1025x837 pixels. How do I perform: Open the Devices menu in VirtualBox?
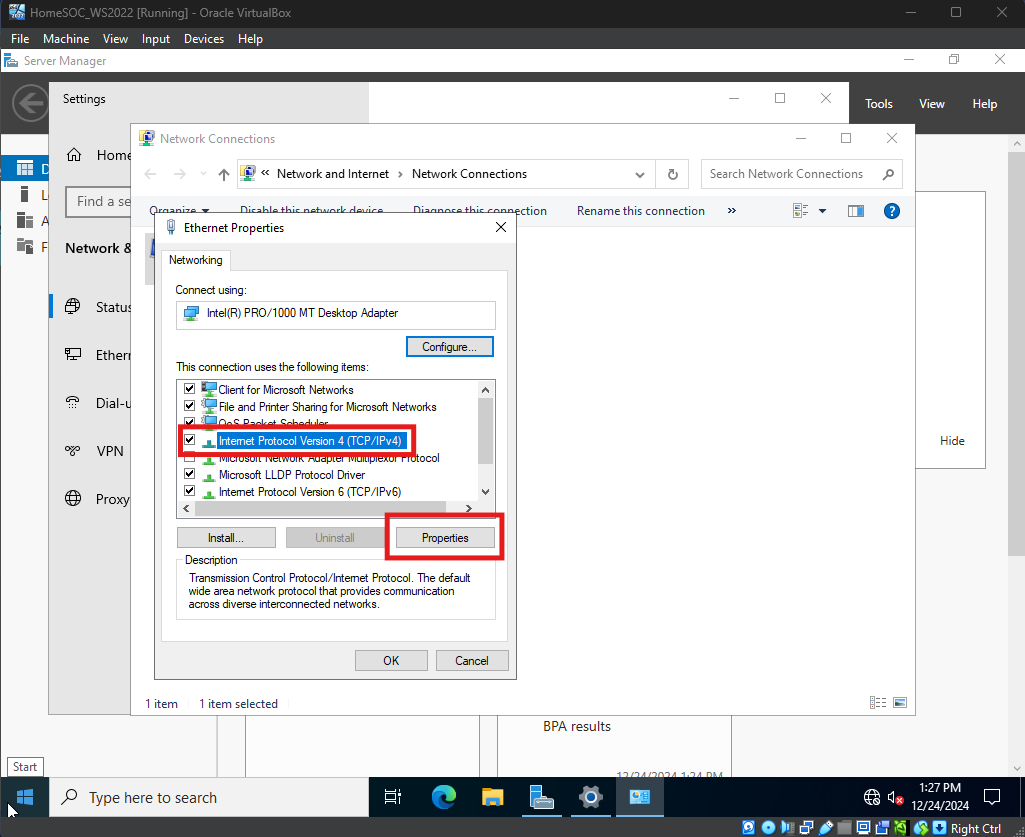(204, 39)
